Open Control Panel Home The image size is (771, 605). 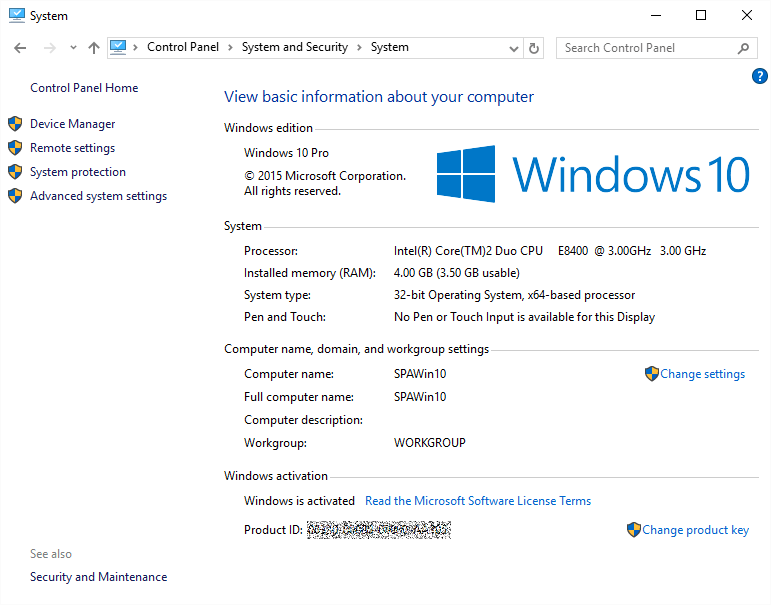tap(84, 88)
